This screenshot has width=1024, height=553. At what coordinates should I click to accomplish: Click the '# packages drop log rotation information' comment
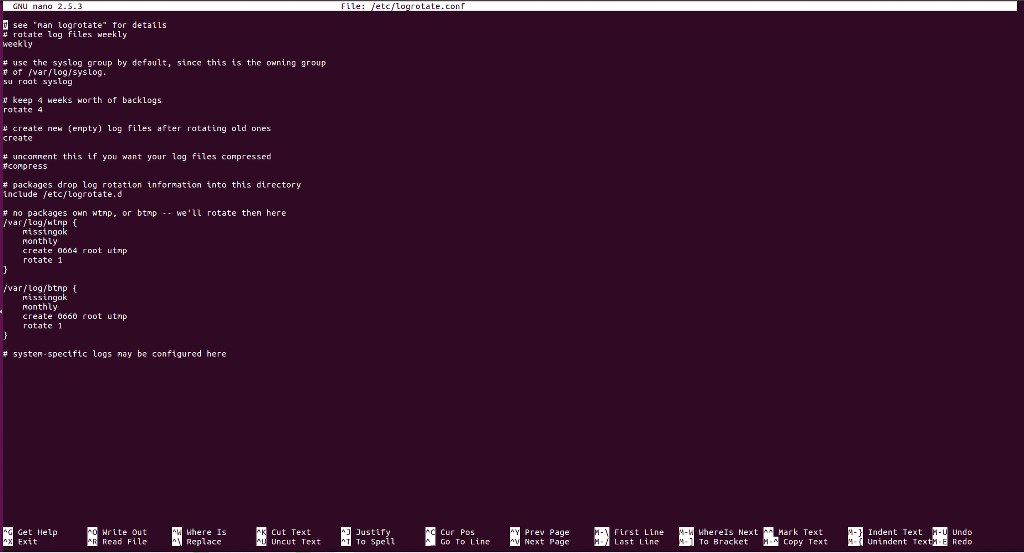point(152,185)
